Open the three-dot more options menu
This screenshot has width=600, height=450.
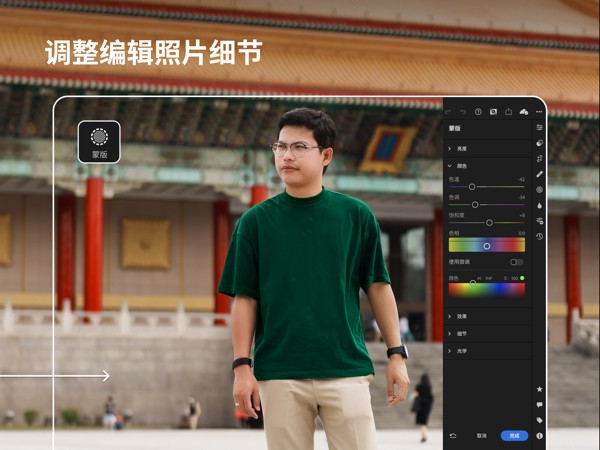coord(539,112)
